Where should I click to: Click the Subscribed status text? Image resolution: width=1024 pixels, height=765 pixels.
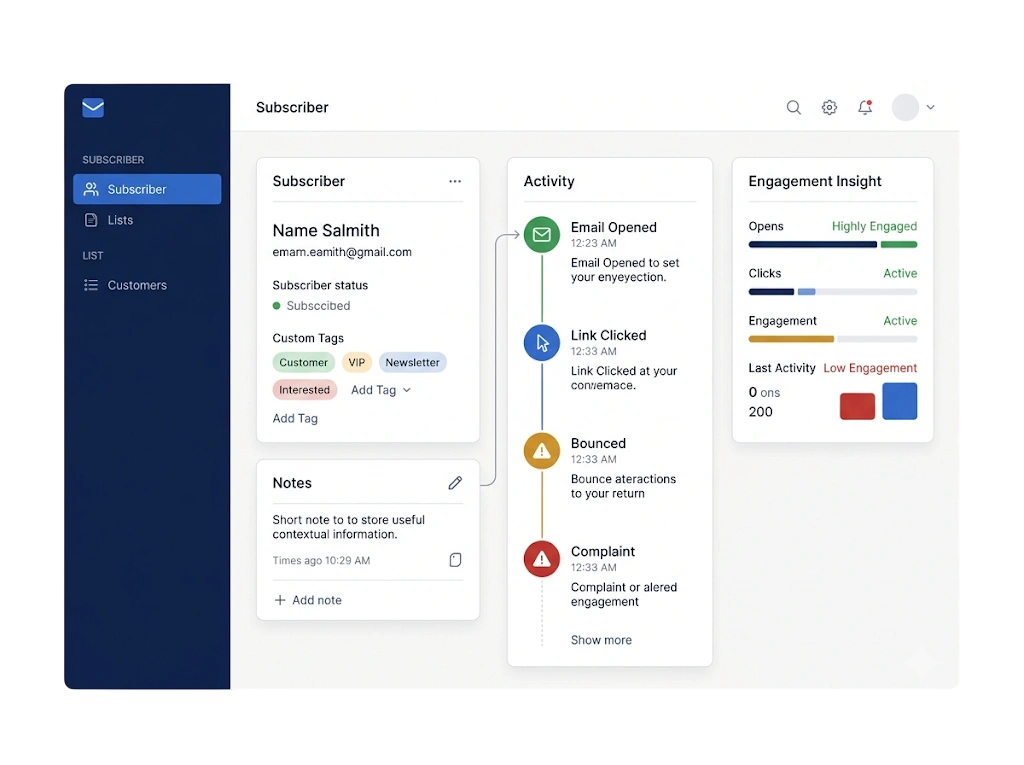coord(318,306)
